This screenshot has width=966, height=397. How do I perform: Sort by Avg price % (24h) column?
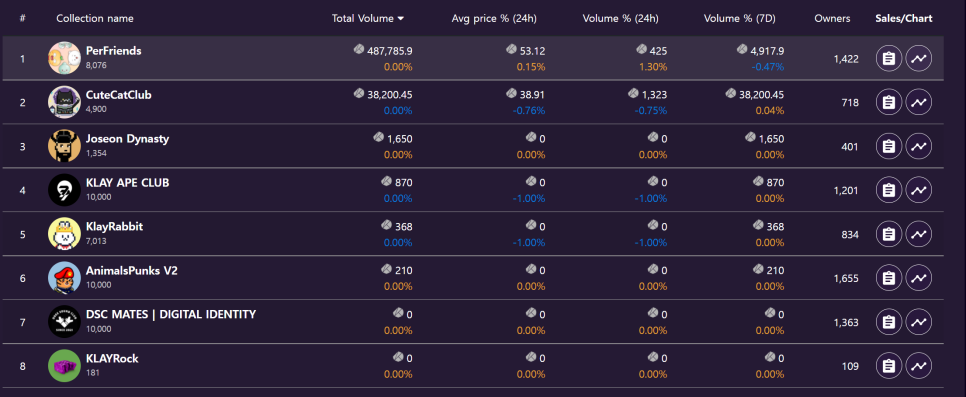(x=494, y=18)
